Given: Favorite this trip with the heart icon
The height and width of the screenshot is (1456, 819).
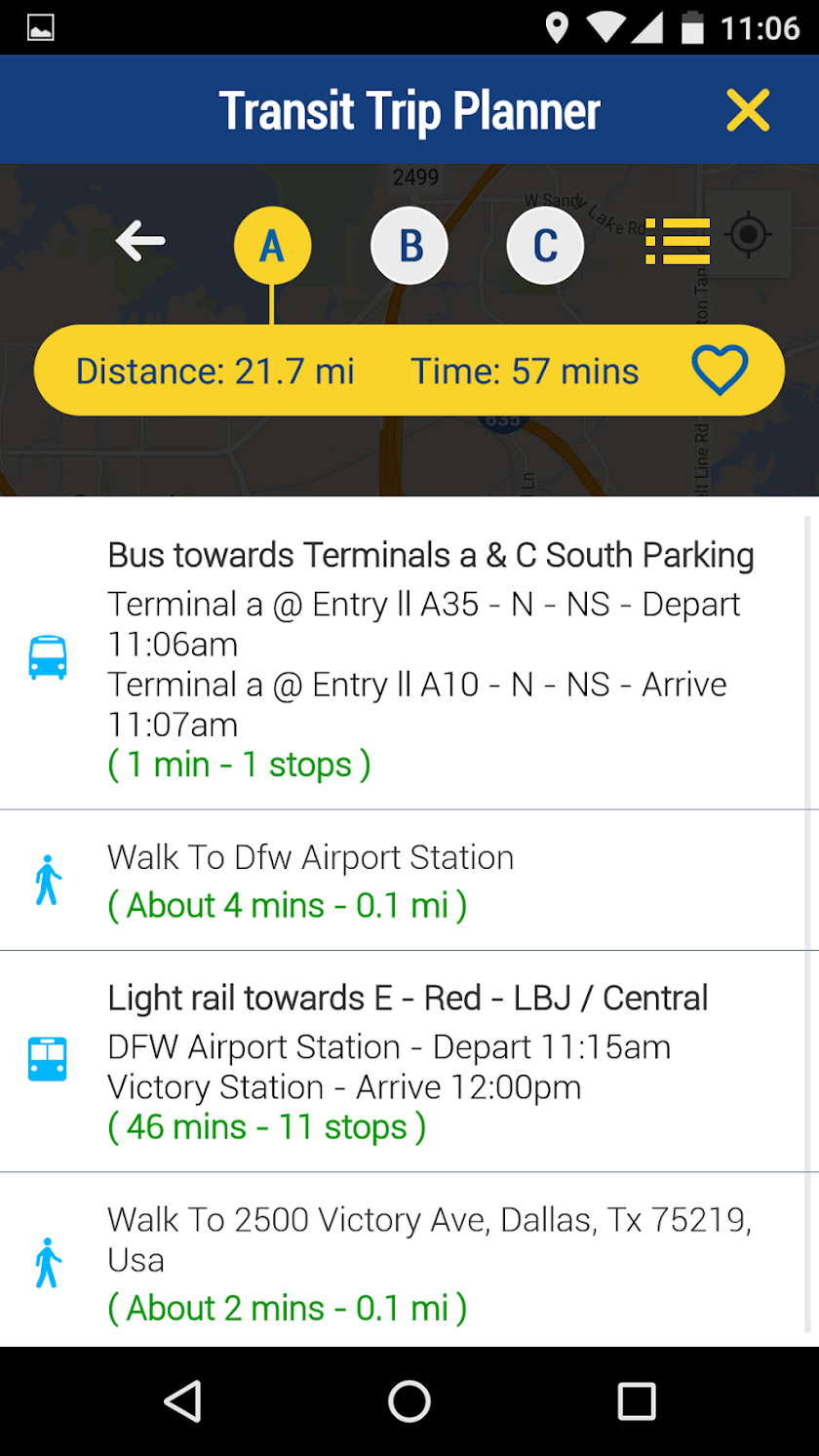Looking at the screenshot, I should [x=720, y=371].
